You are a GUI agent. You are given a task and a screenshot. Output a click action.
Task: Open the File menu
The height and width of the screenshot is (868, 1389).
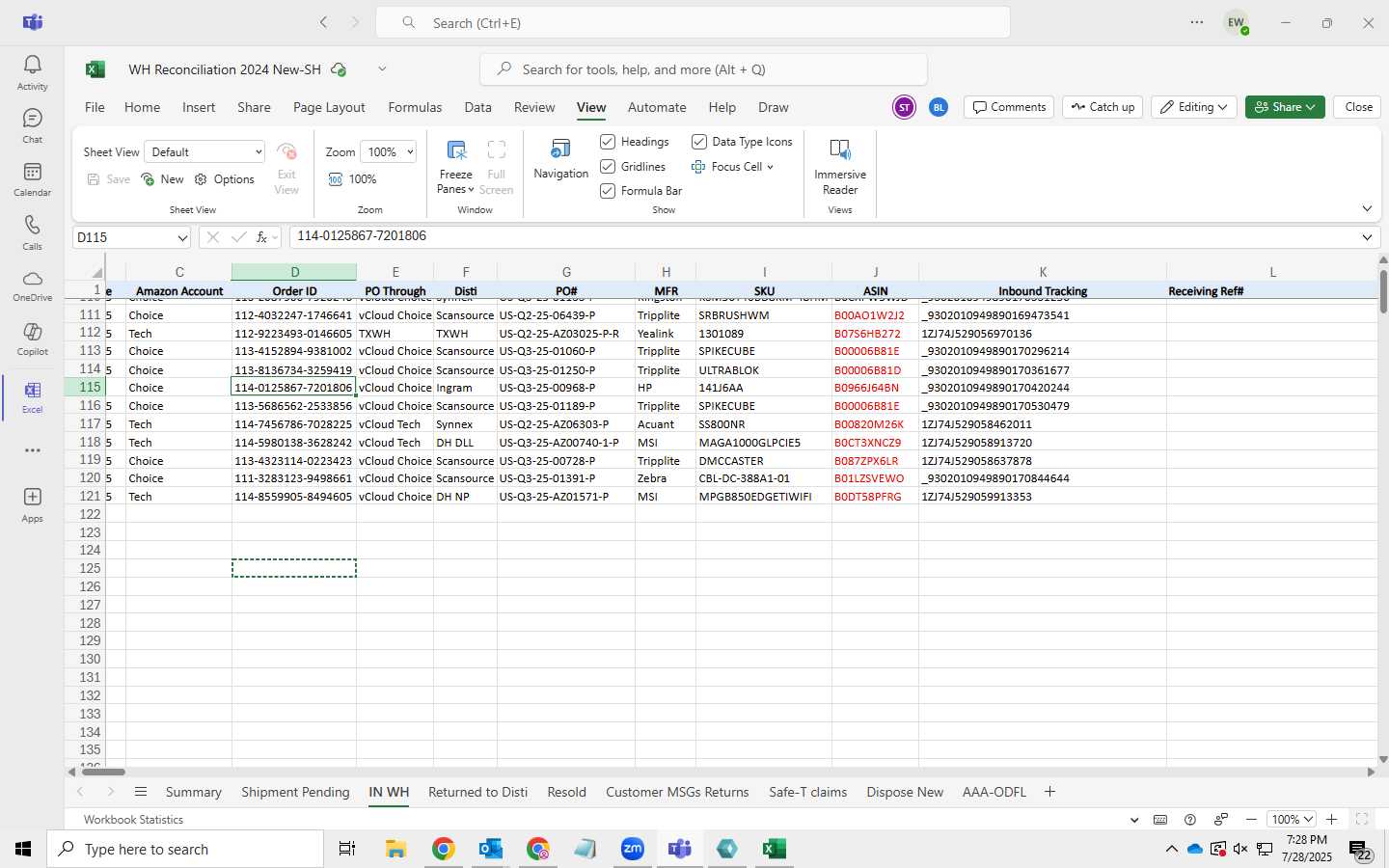tap(95, 107)
